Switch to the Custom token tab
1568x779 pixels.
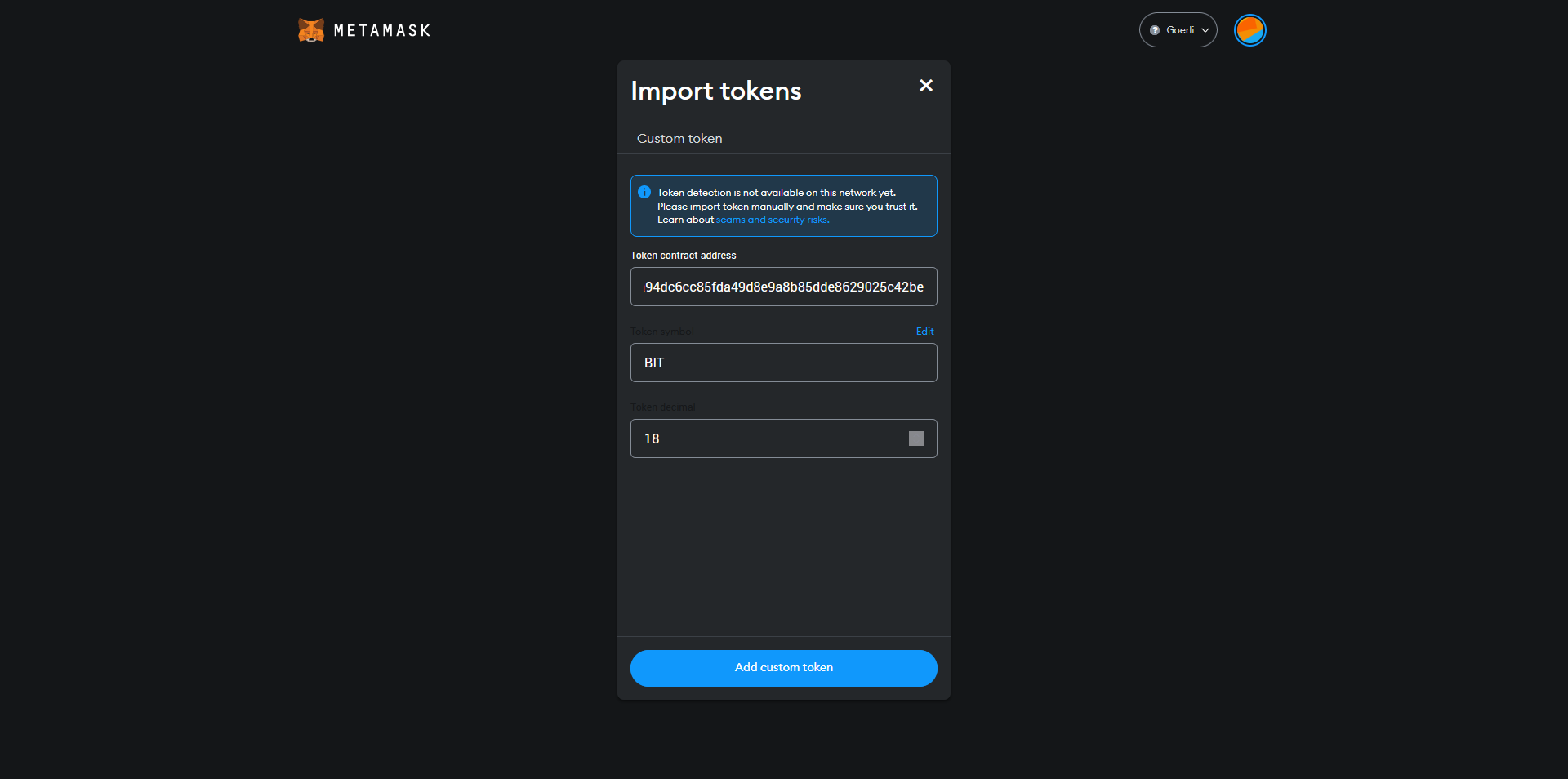tap(679, 139)
